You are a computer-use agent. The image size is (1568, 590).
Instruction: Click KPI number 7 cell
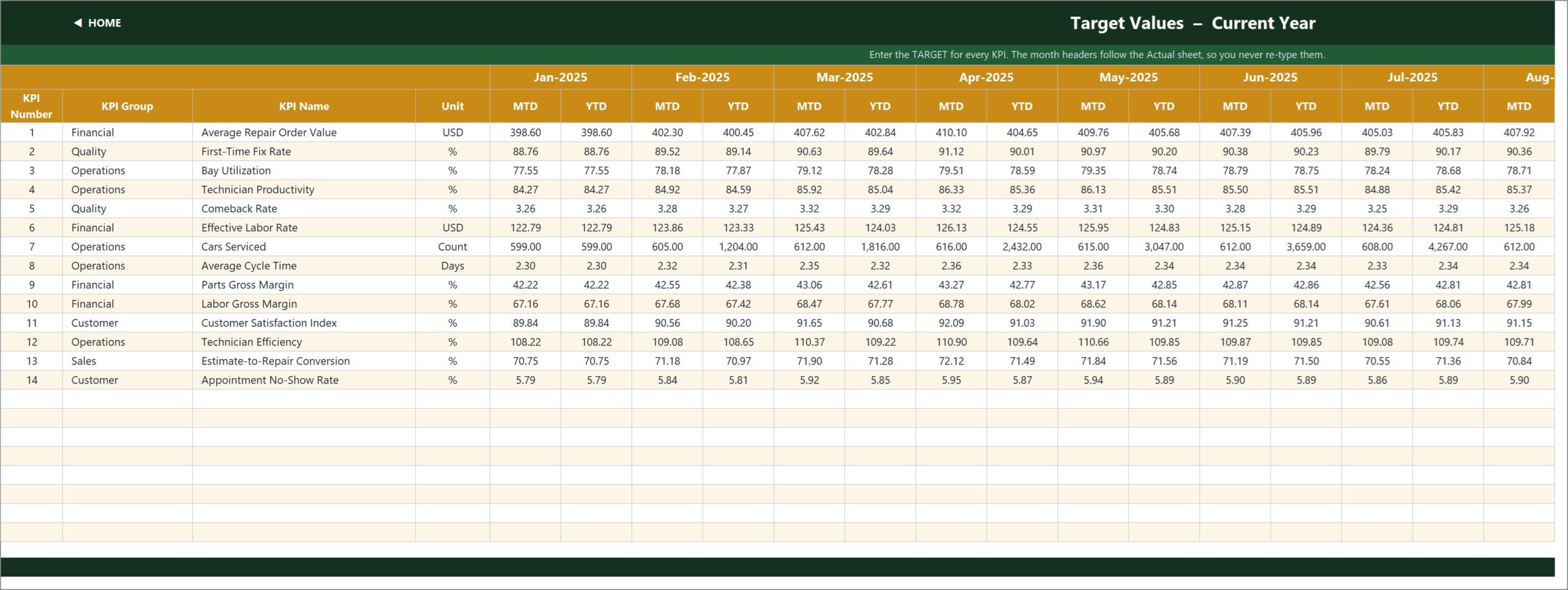pos(32,246)
